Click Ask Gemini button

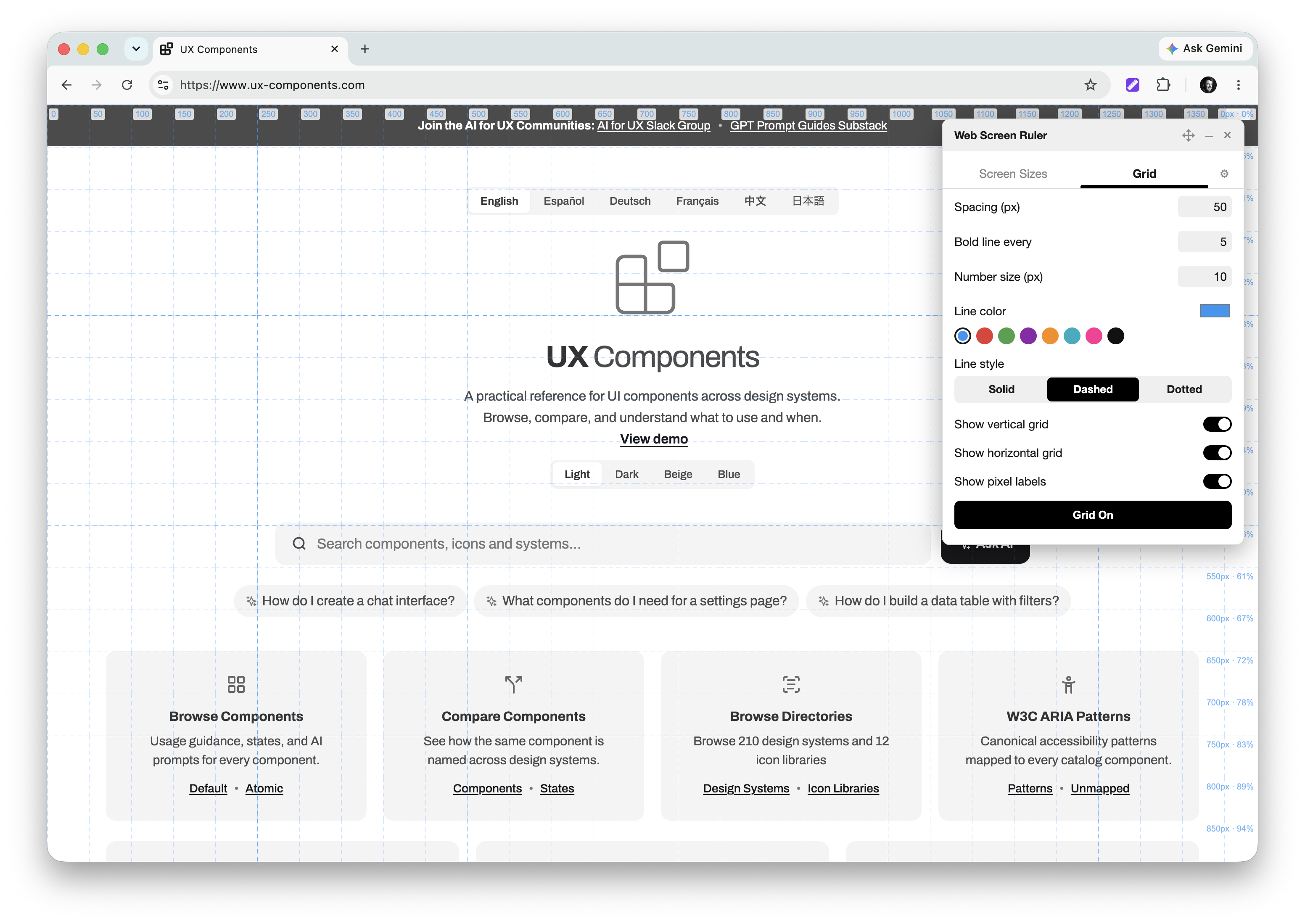(1205, 48)
